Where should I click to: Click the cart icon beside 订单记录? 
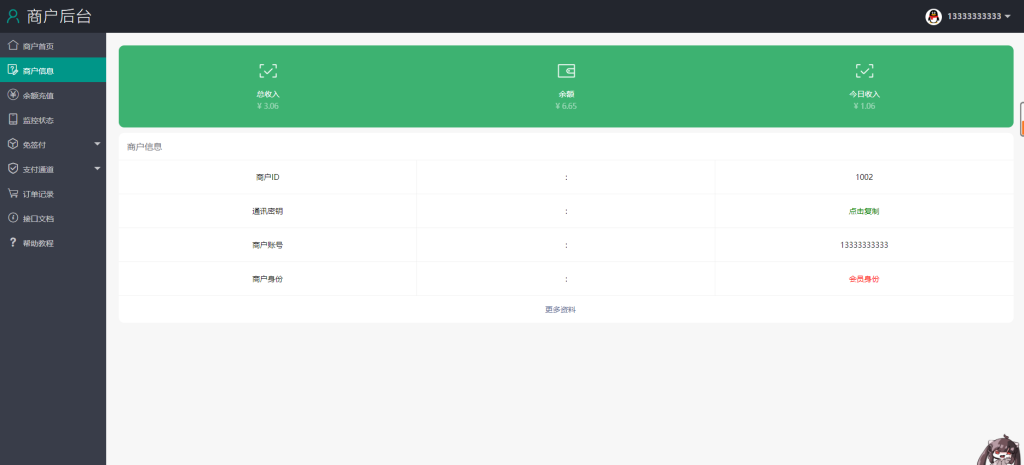[12, 193]
